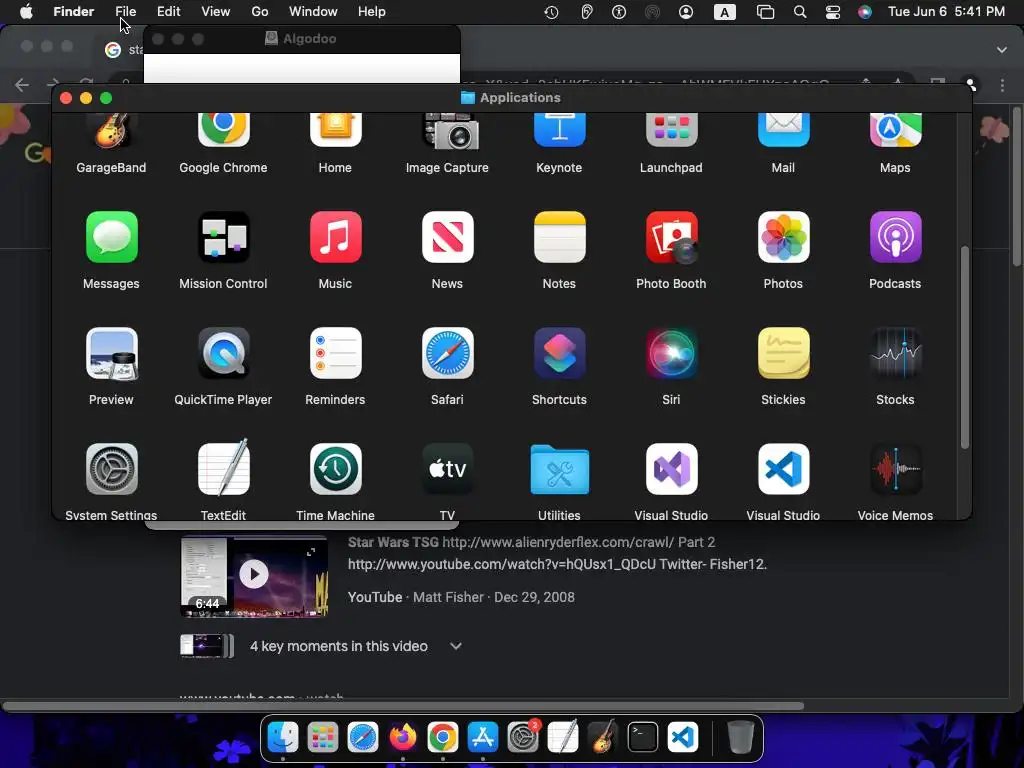Screen dimensions: 1024x768
Task: Open Safari from Applications window
Action: (x=447, y=353)
